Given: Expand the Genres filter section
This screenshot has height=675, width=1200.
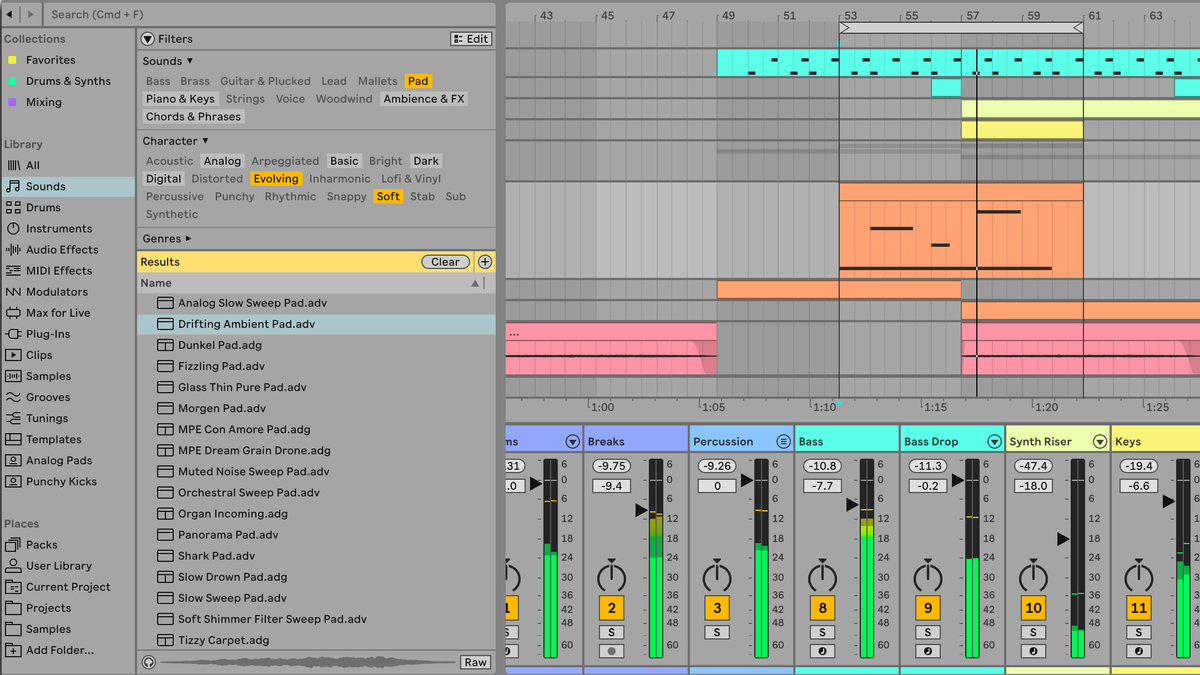Looking at the screenshot, I should [x=162, y=238].
